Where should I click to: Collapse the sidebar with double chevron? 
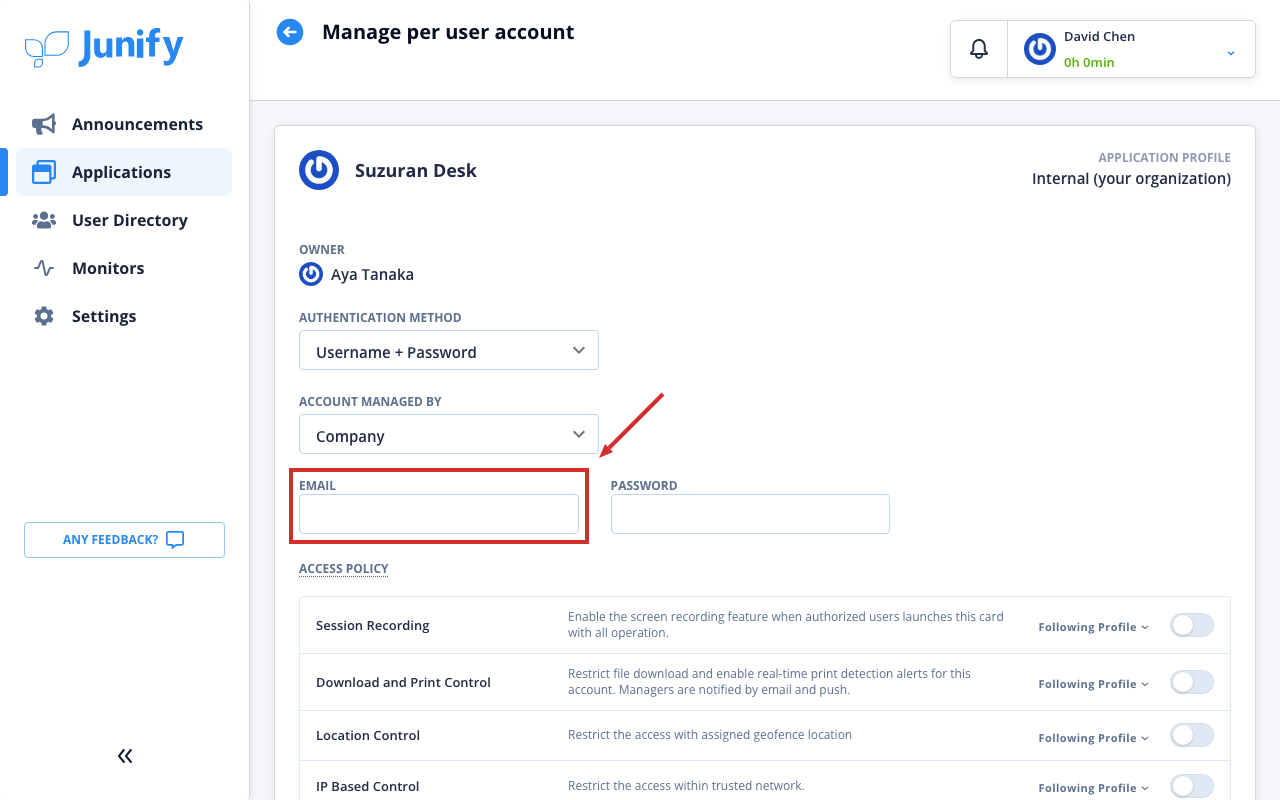[x=125, y=756]
